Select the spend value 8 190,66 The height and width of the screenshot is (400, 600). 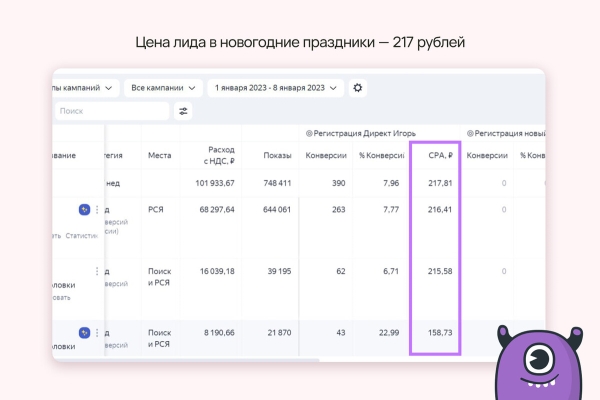pos(219,333)
